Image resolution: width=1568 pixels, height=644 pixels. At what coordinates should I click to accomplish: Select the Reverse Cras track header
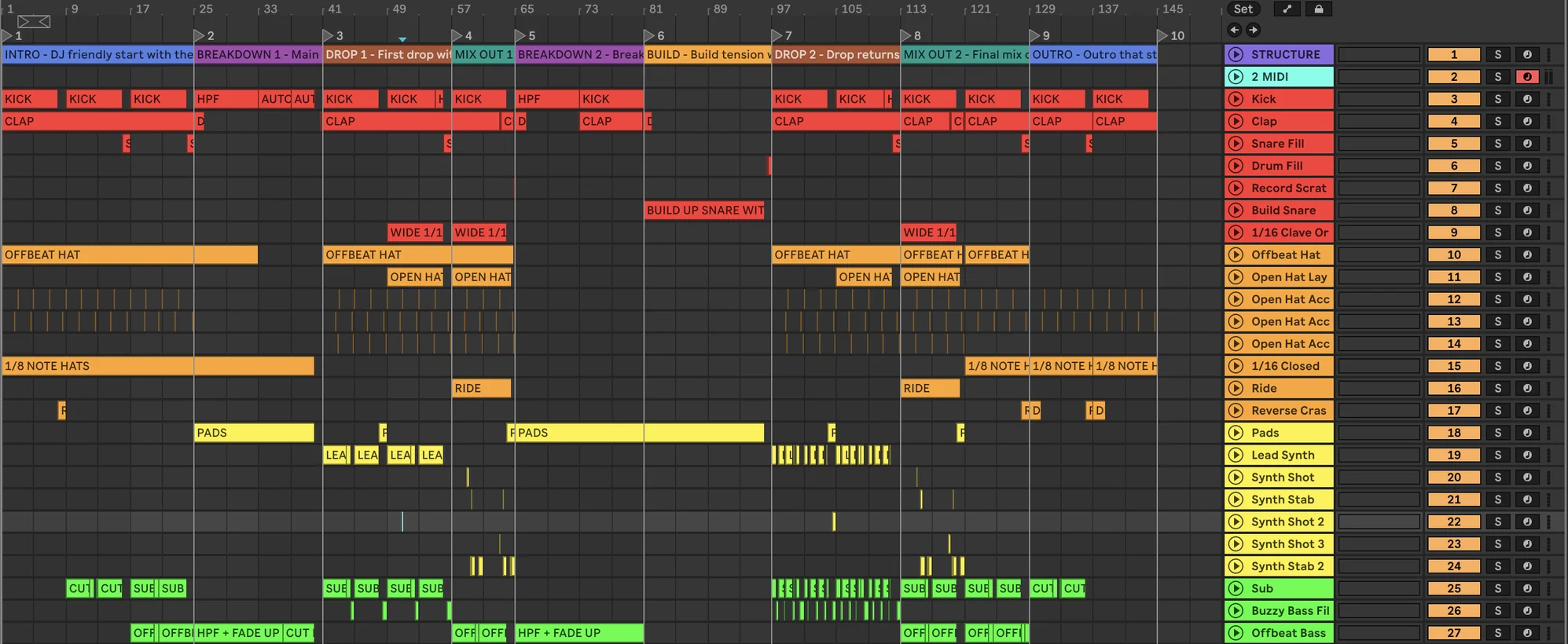[1280, 411]
